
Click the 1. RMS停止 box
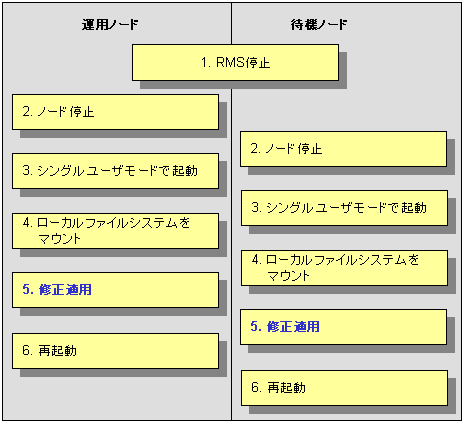(235, 63)
